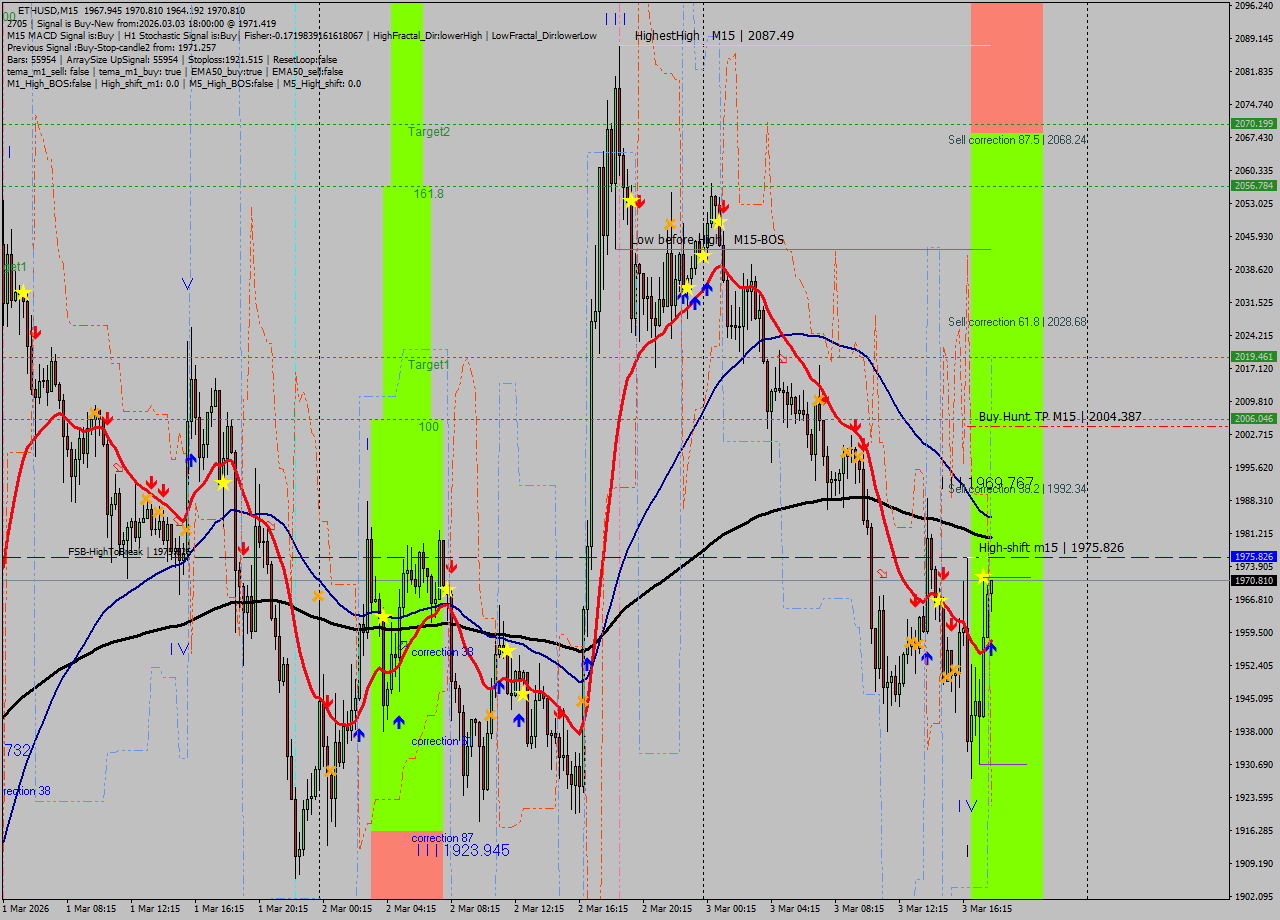The height and width of the screenshot is (920, 1280).
Task: Click the I V marker above 3 Mar 16:15
Action: tap(968, 806)
